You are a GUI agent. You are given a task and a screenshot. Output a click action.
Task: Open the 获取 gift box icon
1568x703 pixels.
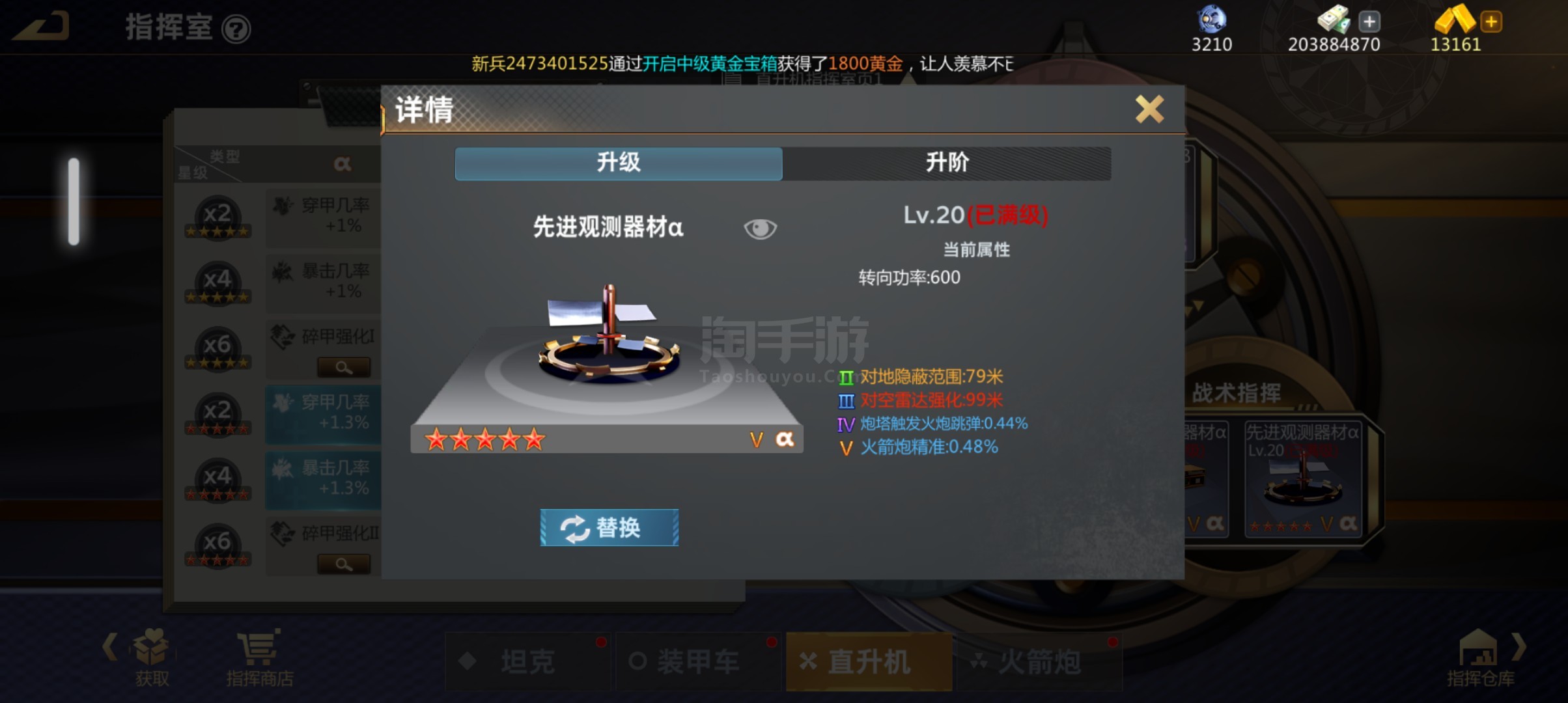(x=151, y=657)
